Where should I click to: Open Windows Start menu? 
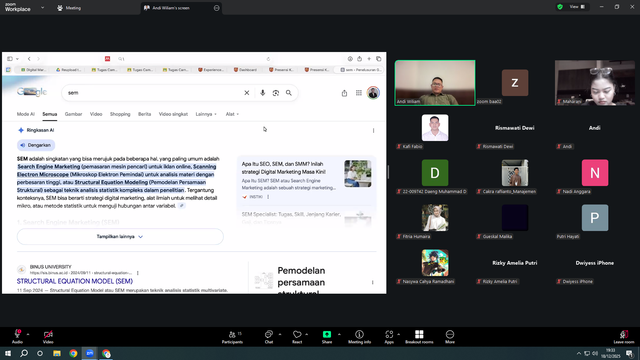pos(8,353)
